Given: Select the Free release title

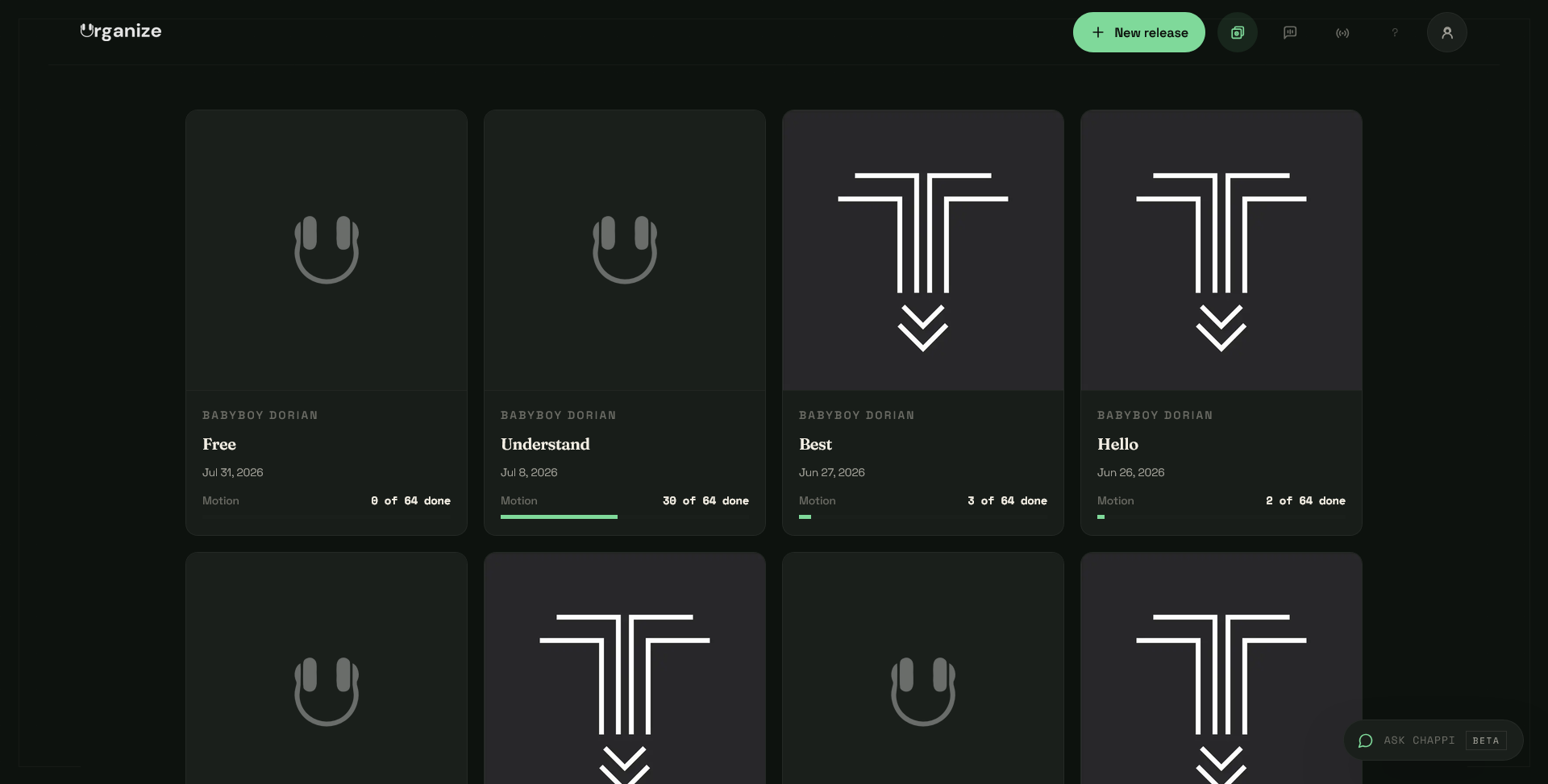Looking at the screenshot, I should coord(219,444).
